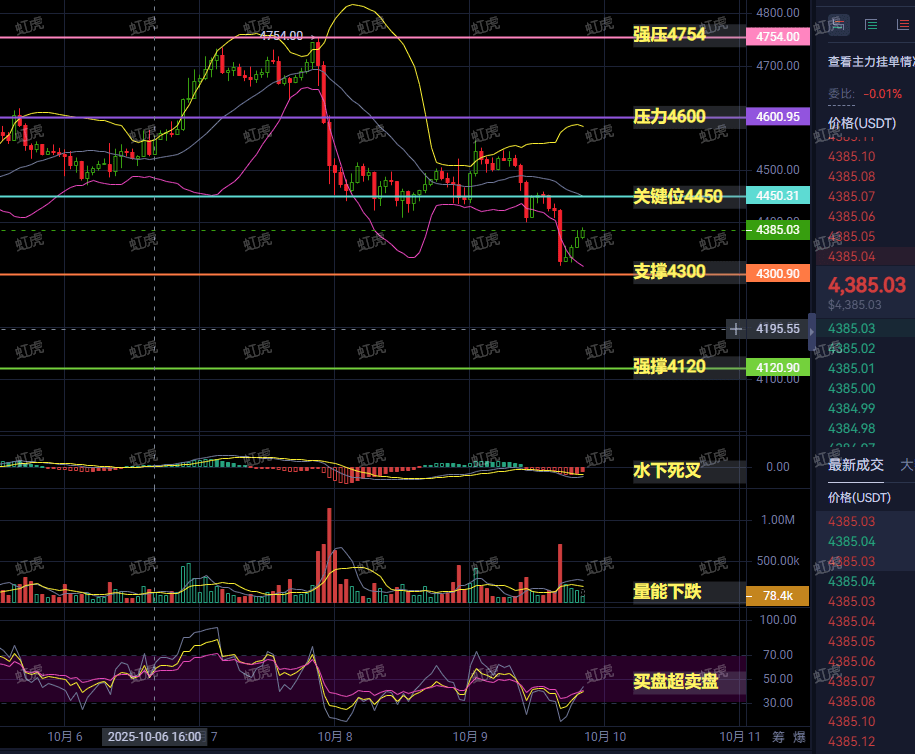Open 查看主力挂单情况 link
Screen dimensions: 915x754
tap(871, 62)
